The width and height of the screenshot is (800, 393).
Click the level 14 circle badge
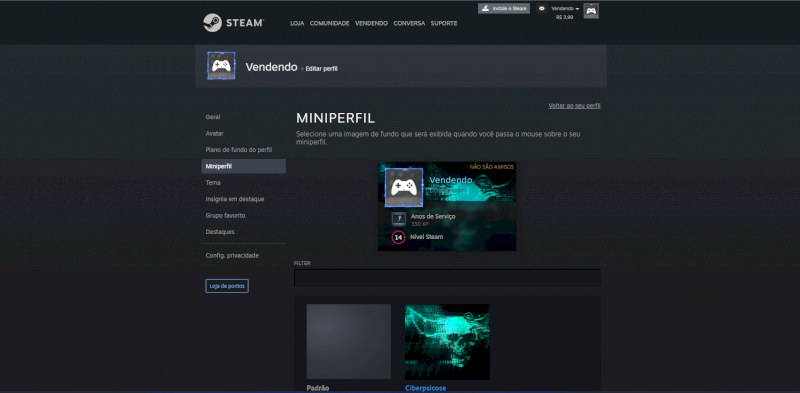coord(398,237)
